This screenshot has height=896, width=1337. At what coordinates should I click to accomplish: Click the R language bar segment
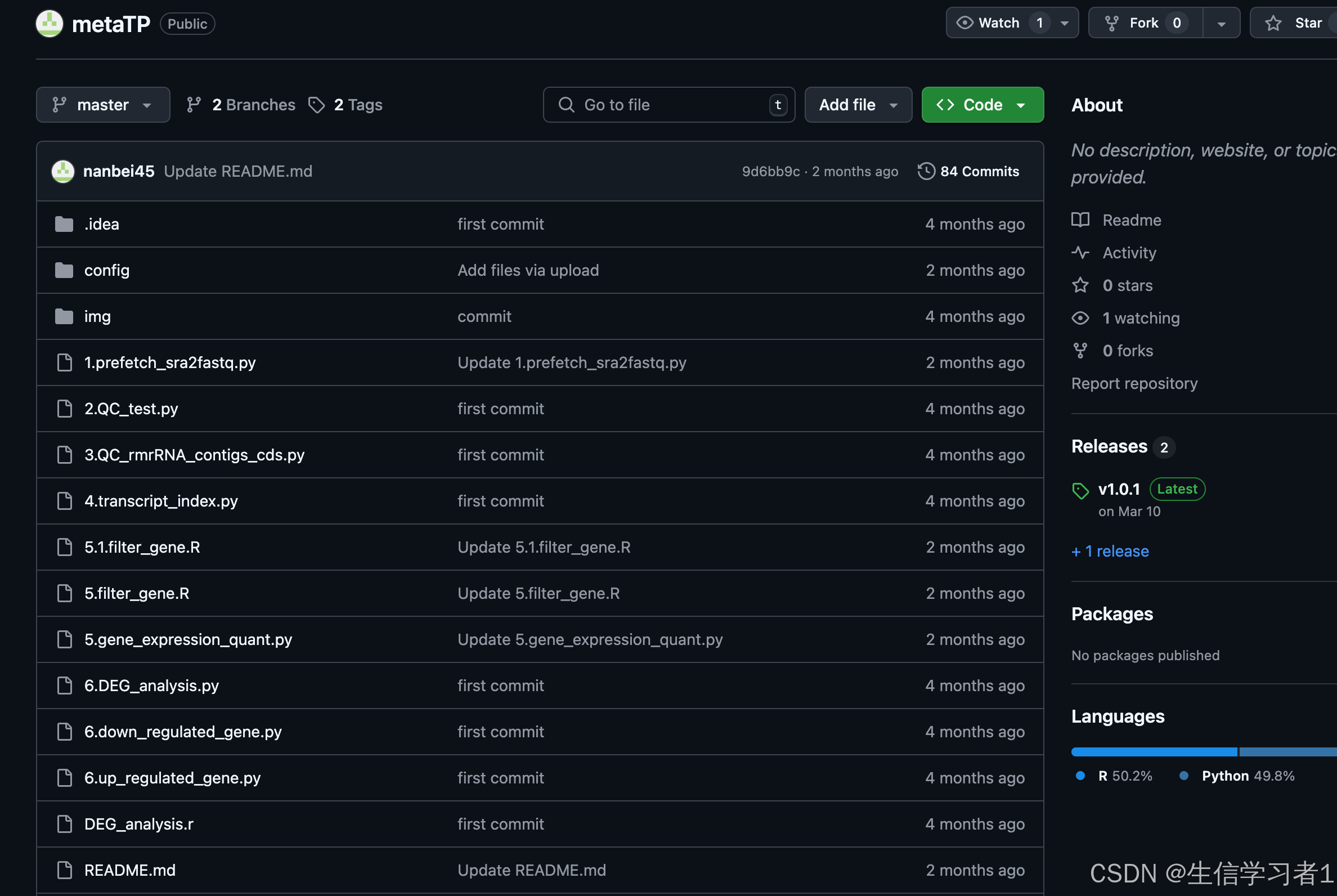pos(1153,752)
